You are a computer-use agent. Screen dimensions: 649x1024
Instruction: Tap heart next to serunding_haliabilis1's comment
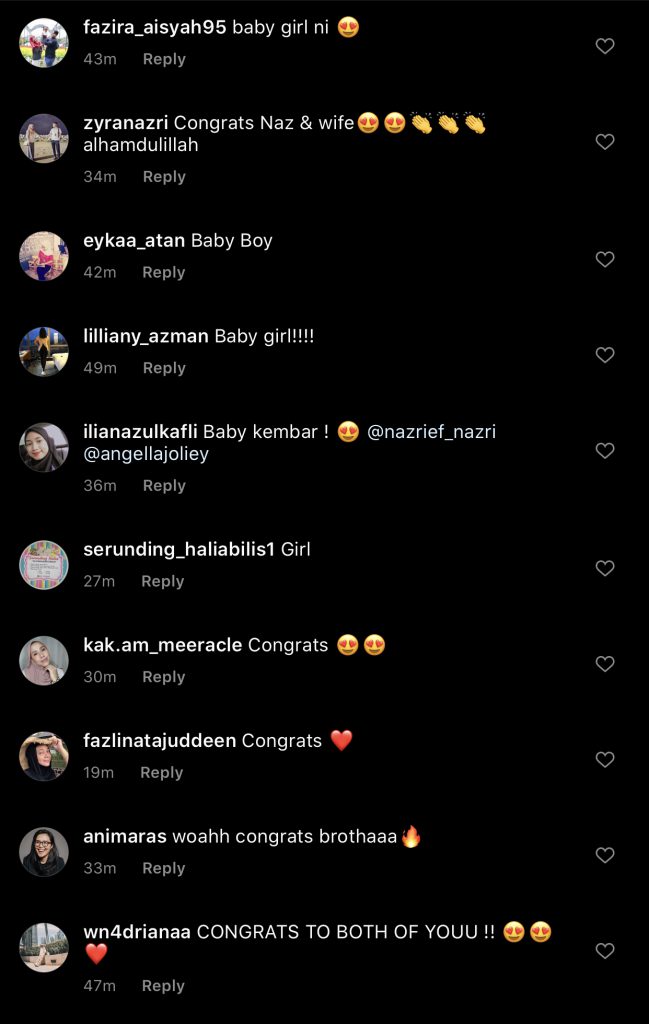point(605,568)
